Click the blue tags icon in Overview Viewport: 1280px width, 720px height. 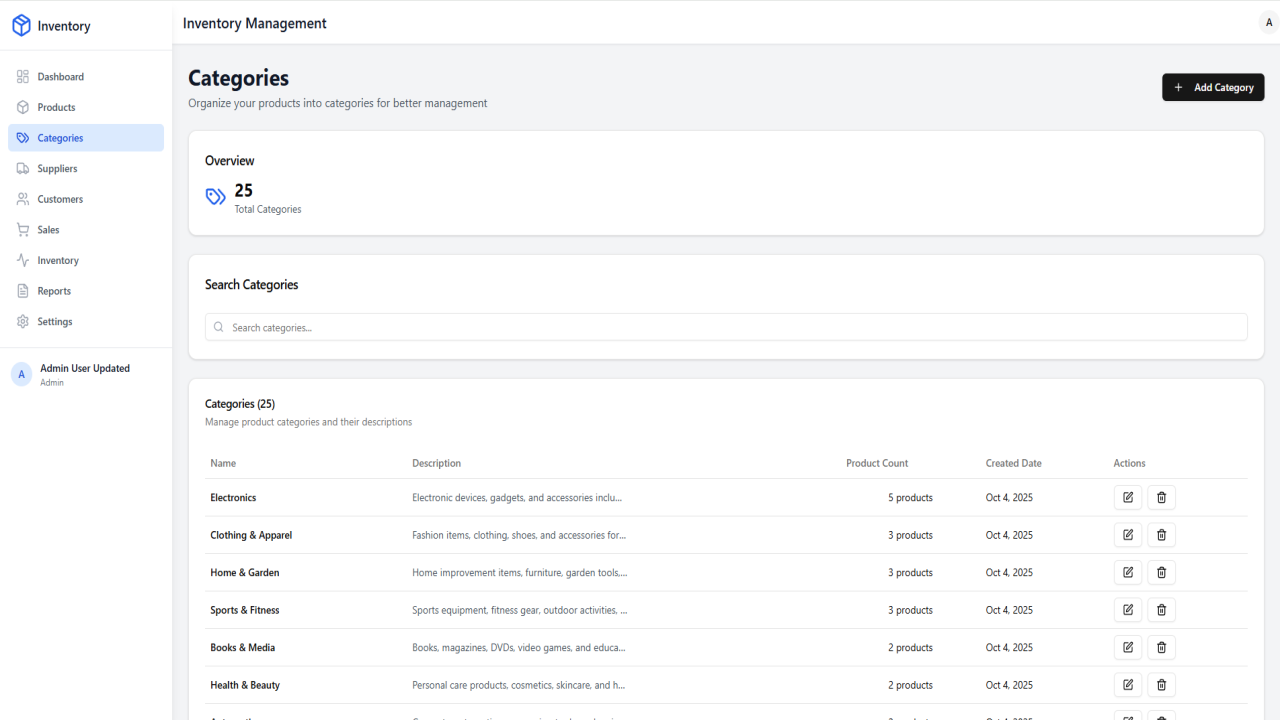click(216, 197)
